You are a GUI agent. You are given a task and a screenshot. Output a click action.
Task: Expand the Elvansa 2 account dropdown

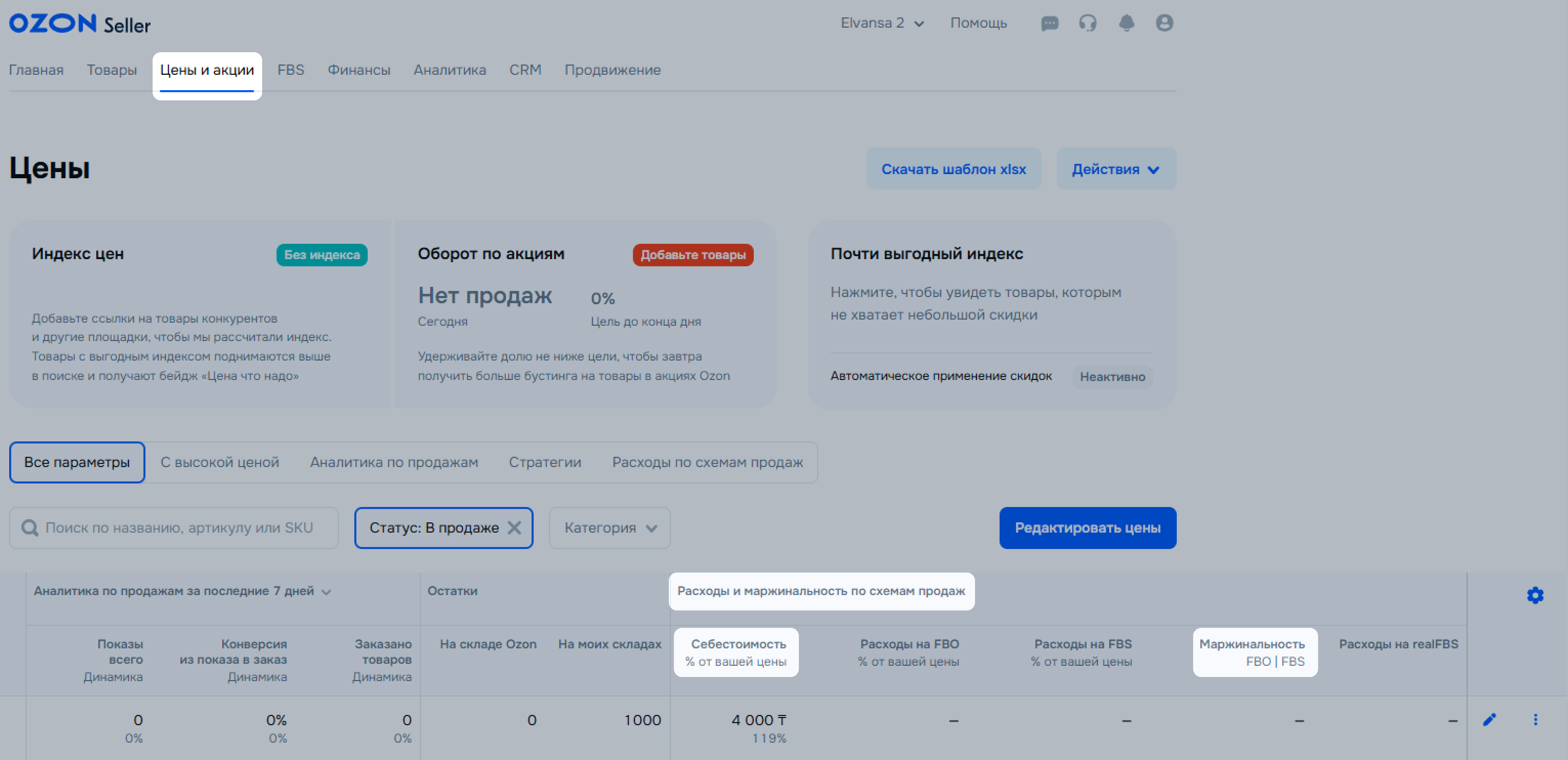pyautogui.click(x=882, y=23)
